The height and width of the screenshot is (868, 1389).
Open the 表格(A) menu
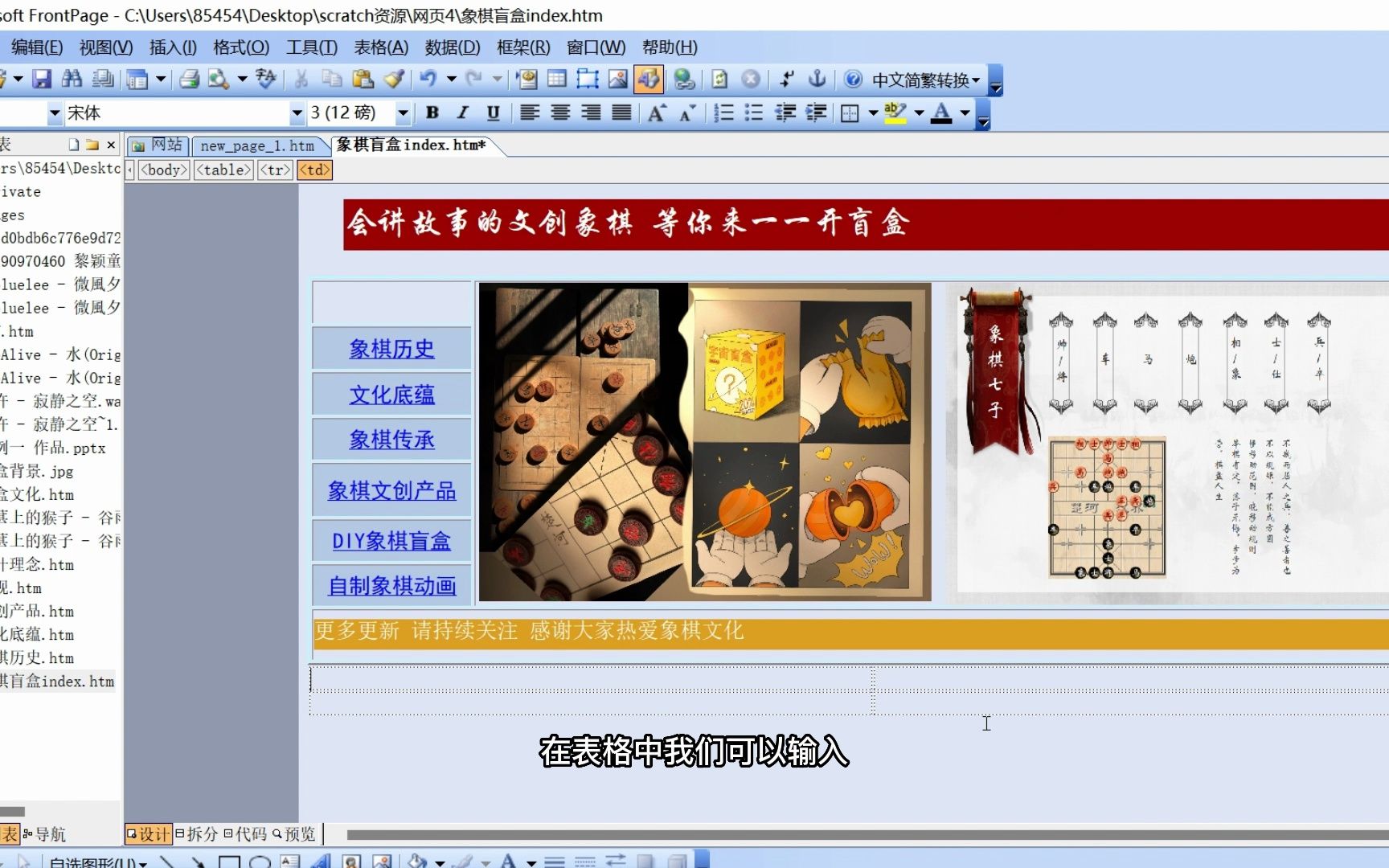(x=378, y=47)
